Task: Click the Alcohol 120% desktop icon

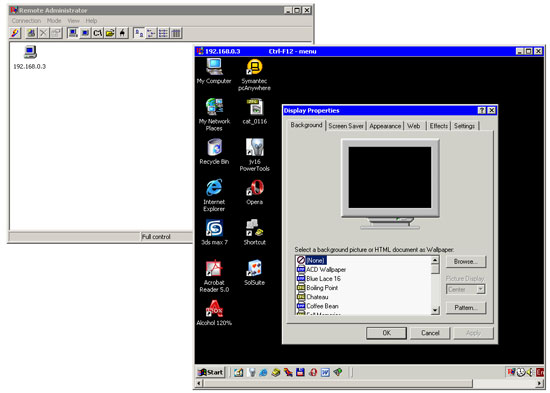Action: 214,313
